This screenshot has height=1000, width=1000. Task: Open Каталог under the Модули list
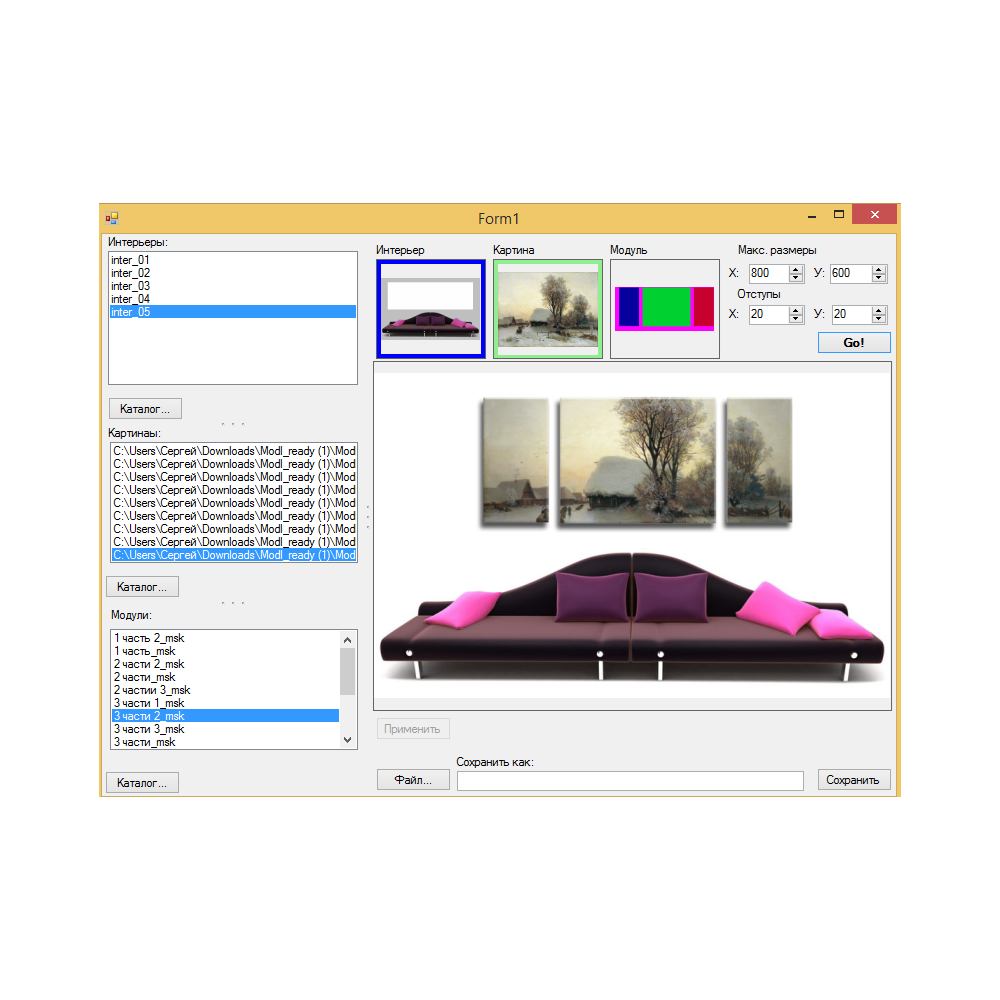point(142,782)
